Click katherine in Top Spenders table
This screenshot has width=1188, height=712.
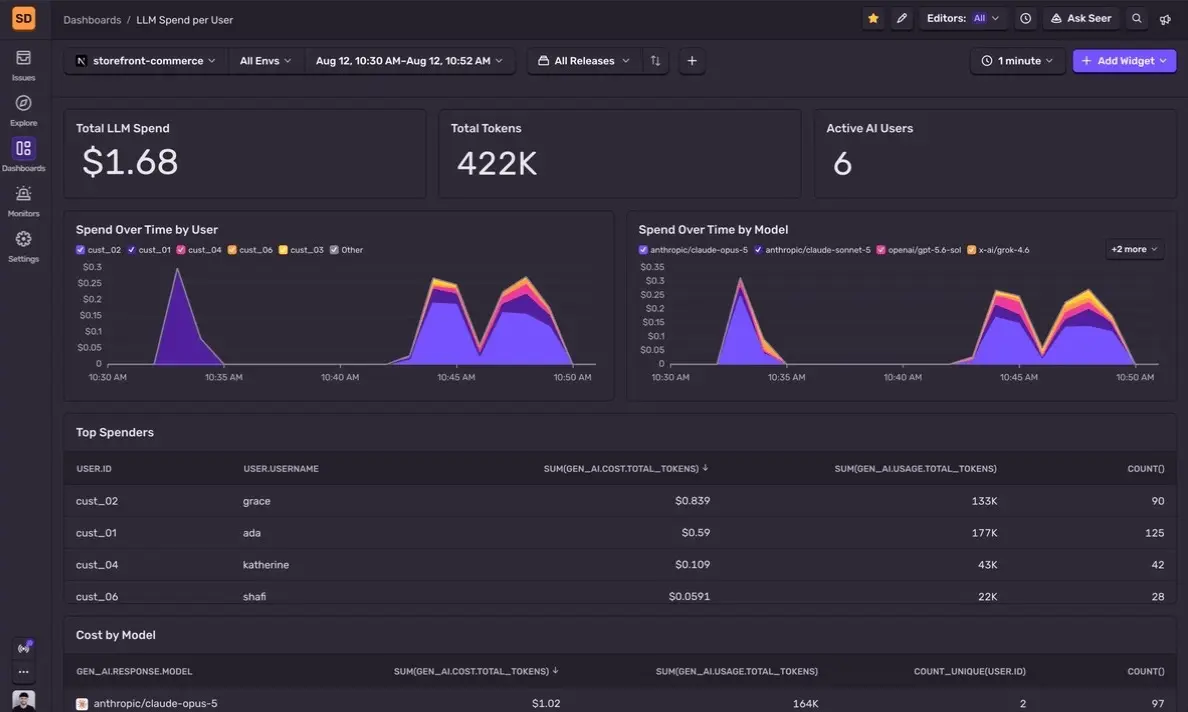266,565
